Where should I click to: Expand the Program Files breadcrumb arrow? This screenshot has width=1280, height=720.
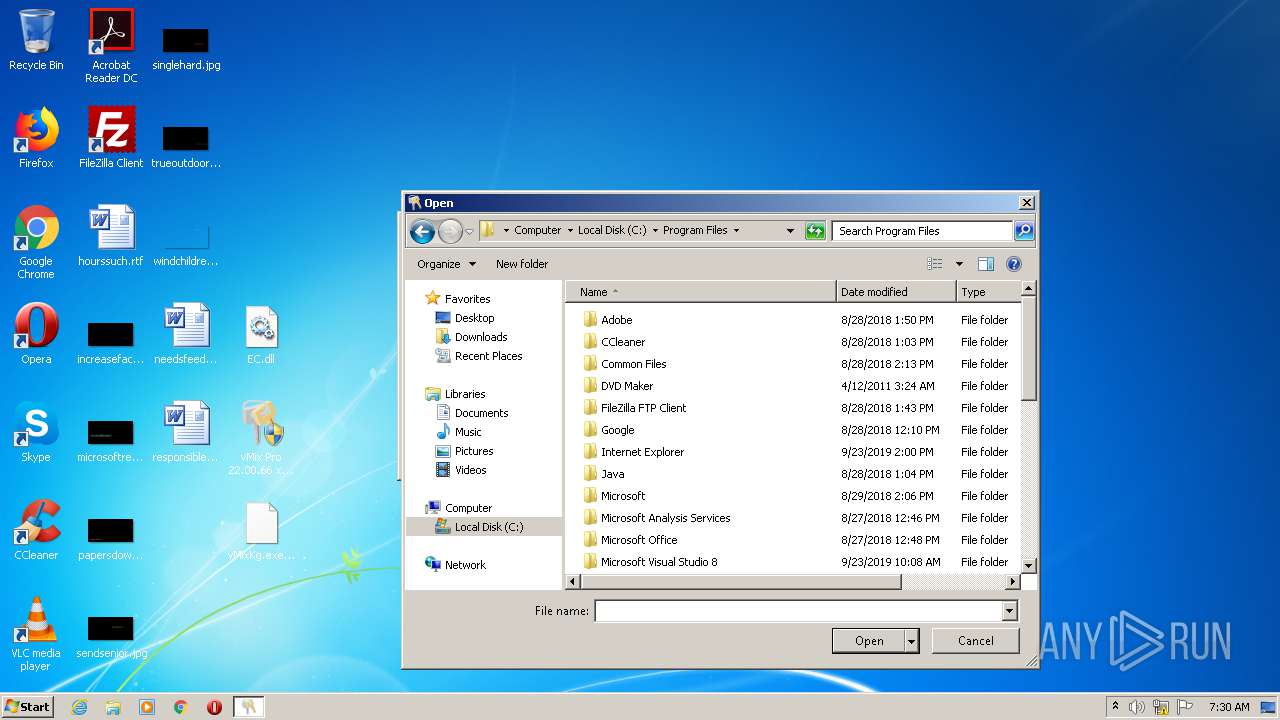pyautogui.click(x=736, y=231)
